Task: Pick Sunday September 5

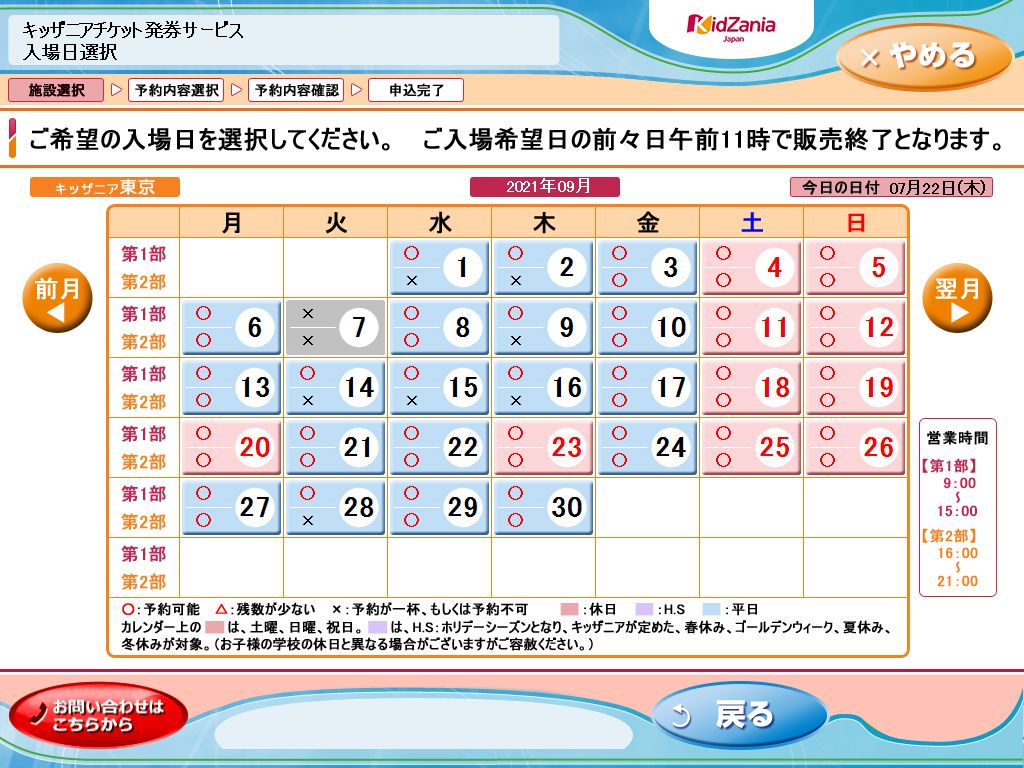Action: [856, 267]
